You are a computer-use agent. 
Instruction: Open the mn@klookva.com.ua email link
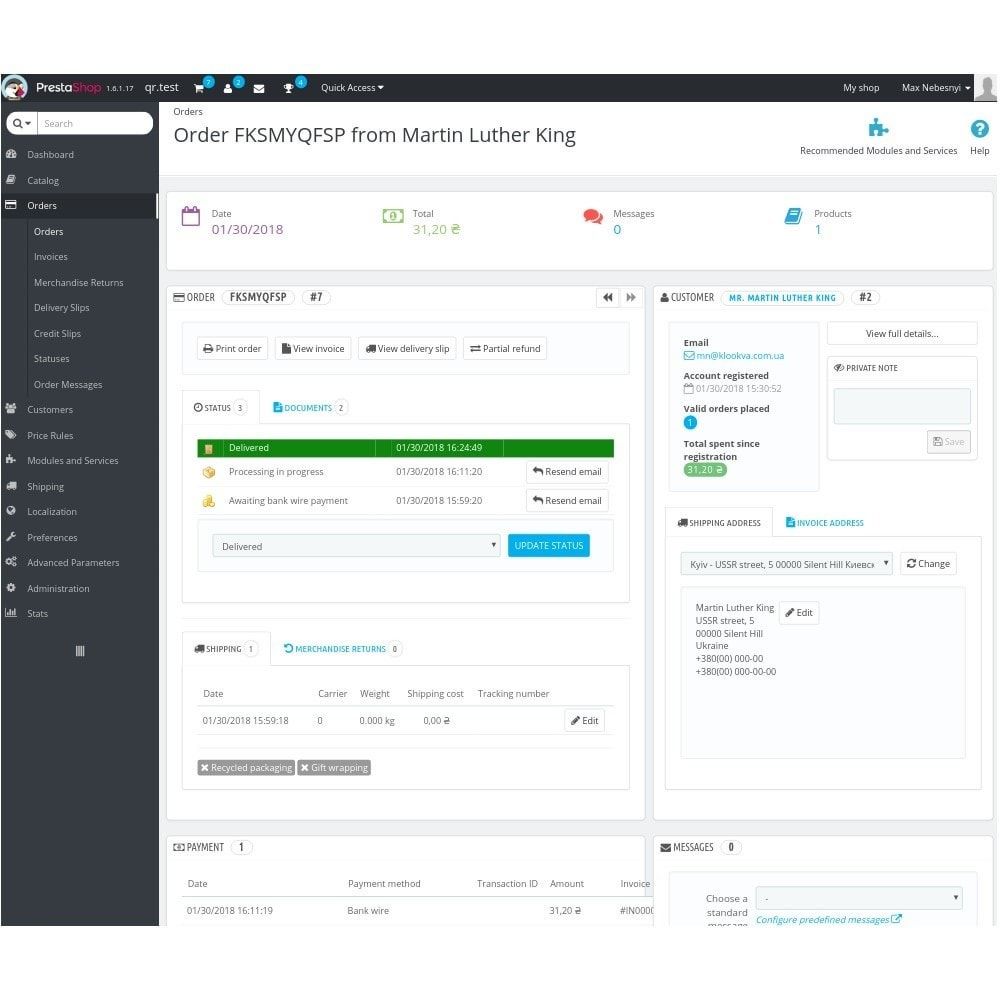pos(734,356)
